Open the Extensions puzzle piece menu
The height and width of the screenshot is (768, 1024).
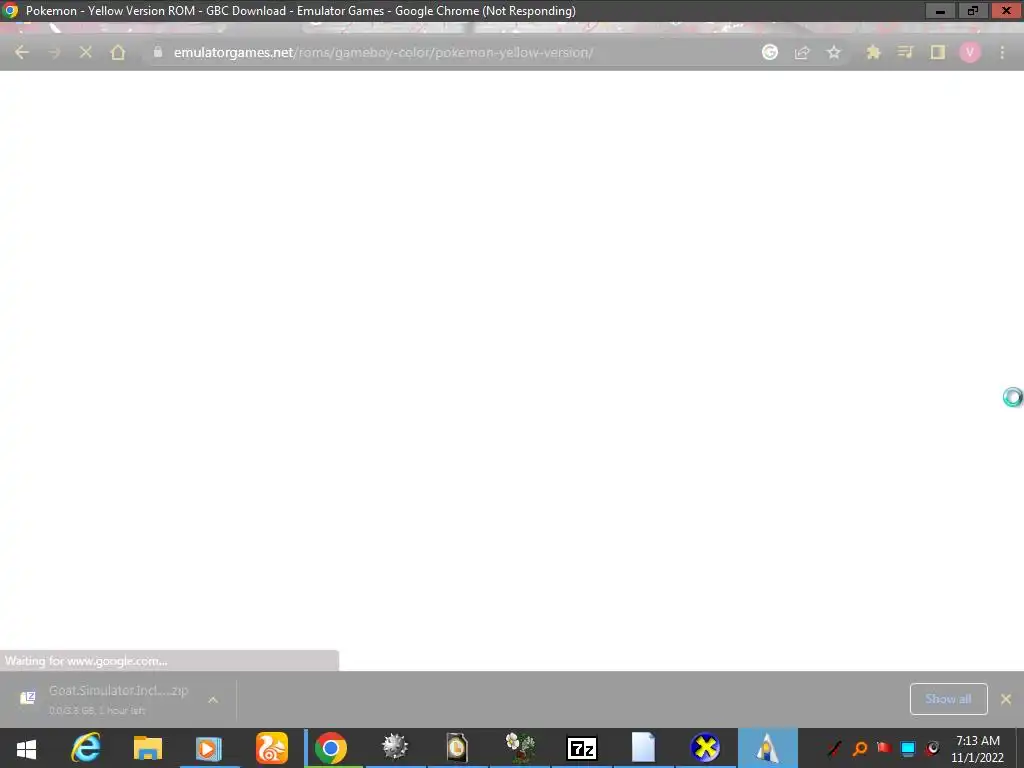point(873,52)
